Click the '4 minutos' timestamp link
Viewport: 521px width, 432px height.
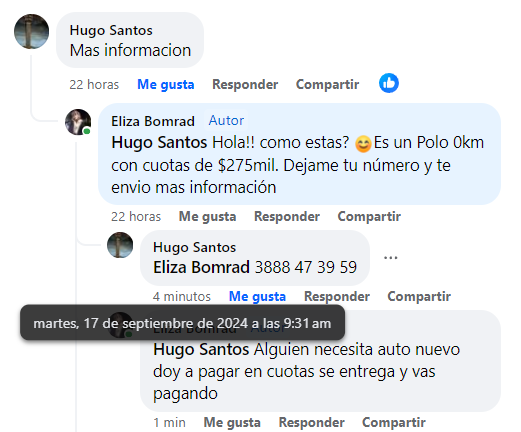coord(182,296)
